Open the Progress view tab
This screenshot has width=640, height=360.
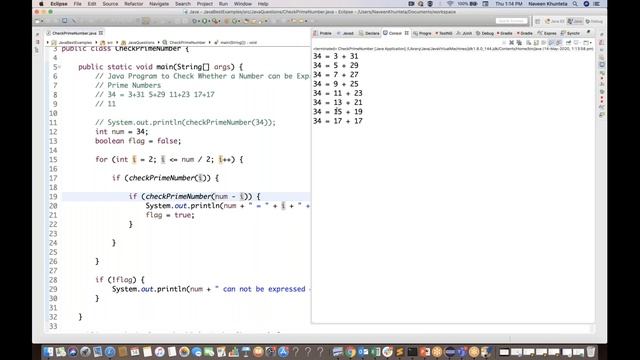[422, 33]
